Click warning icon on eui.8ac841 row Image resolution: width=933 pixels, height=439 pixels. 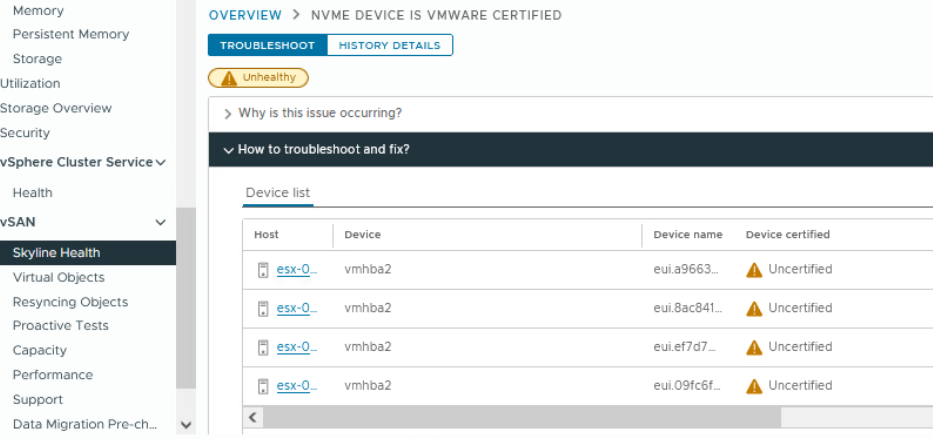pyautogui.click(x=754, y=308)
